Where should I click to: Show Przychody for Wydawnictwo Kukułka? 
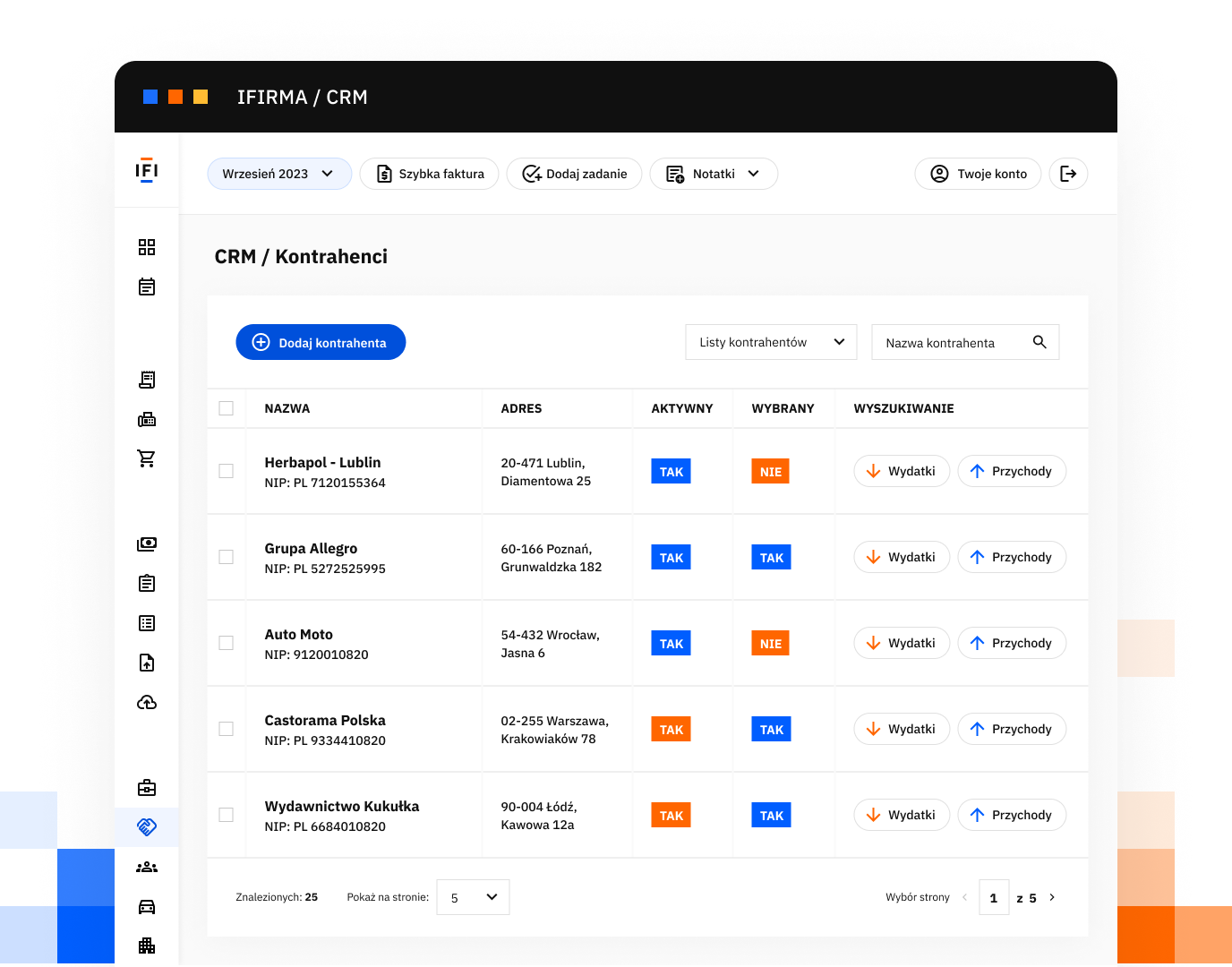[x=1012, y=815]
